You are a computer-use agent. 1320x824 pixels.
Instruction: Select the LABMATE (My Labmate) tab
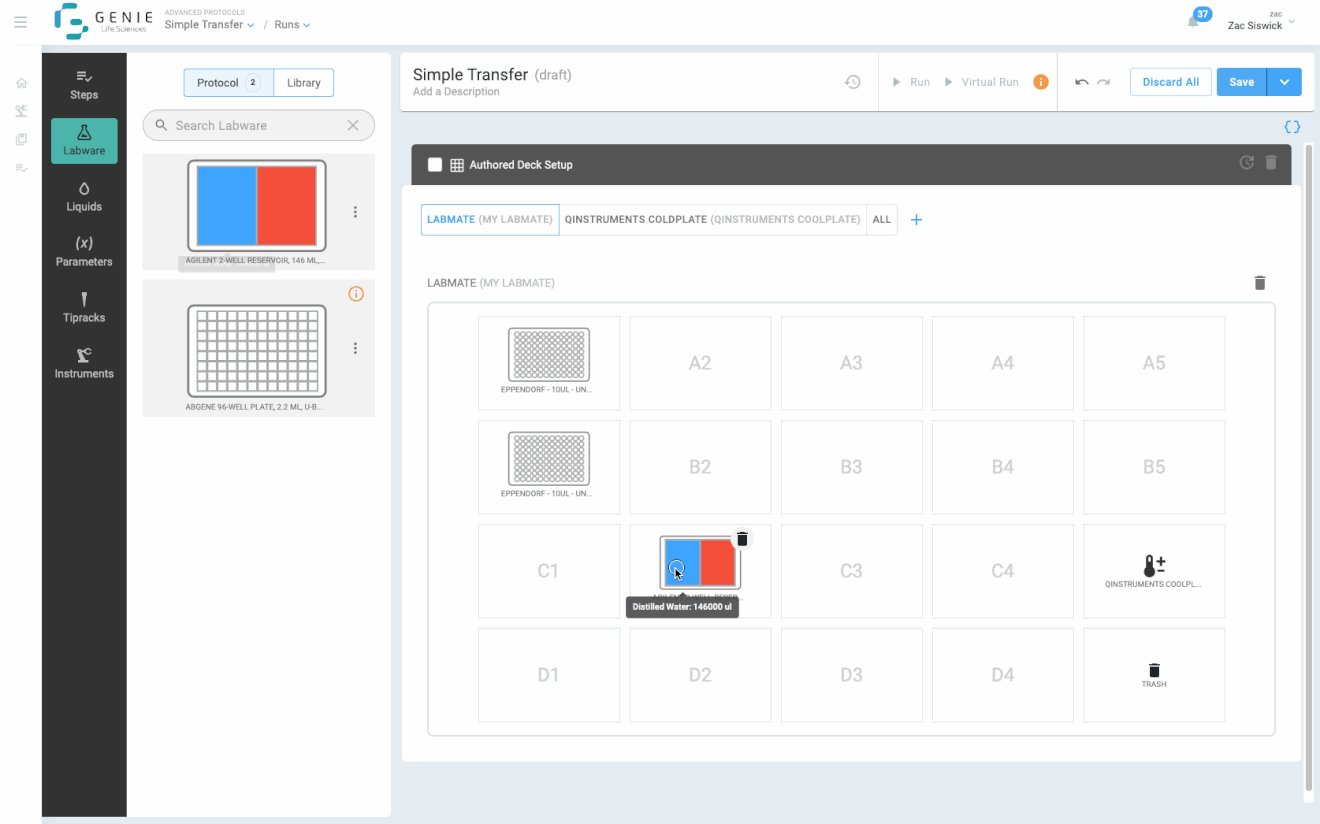[490, 220]
